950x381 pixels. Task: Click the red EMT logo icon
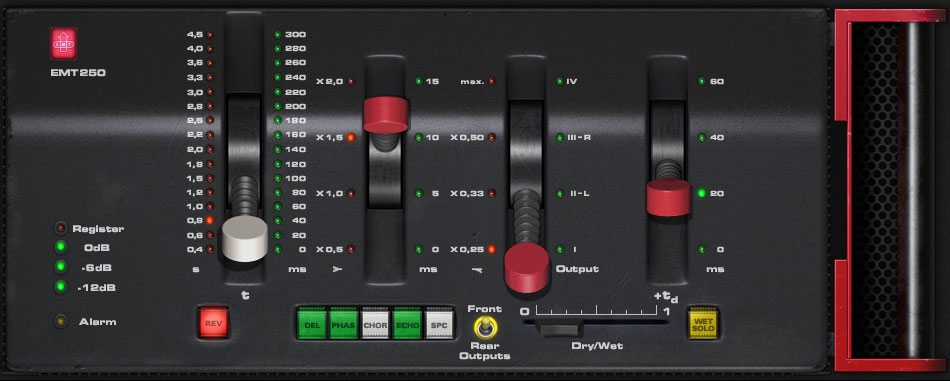(64, 44)
